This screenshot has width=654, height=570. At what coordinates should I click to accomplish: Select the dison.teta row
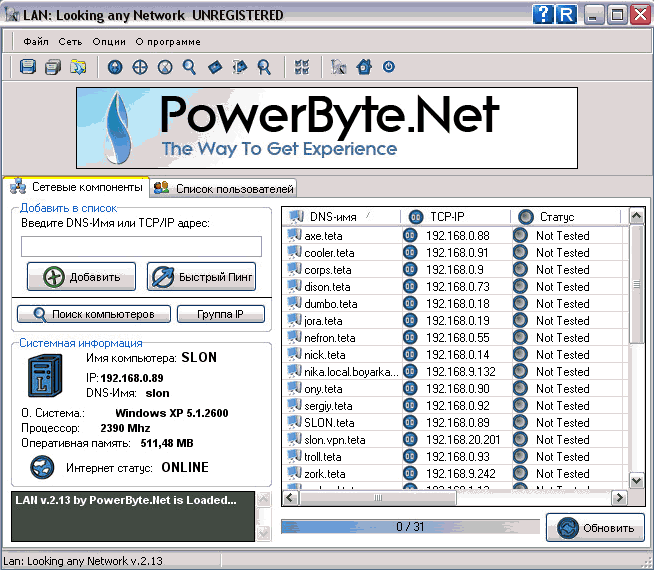point(455,286)
